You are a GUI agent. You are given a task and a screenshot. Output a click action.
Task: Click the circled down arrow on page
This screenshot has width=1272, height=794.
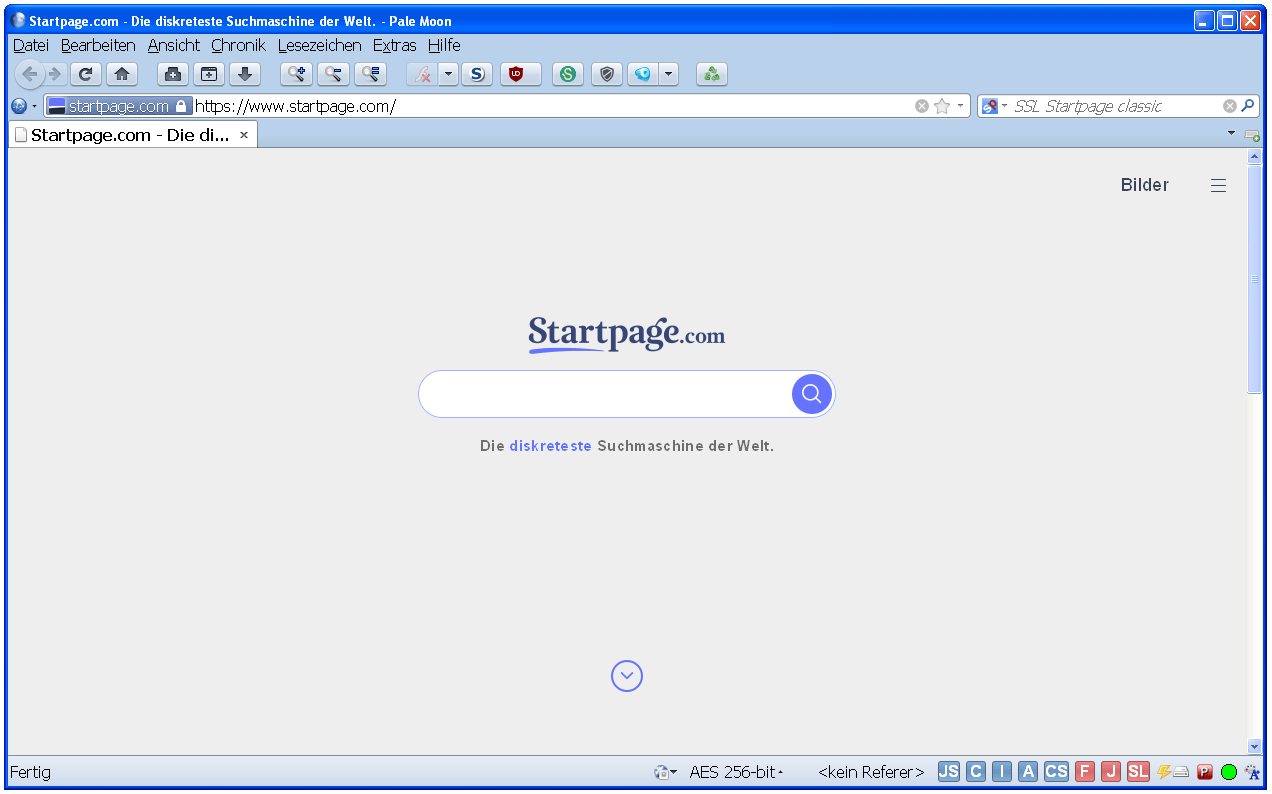pyautogui.click(x=627, y=677)
